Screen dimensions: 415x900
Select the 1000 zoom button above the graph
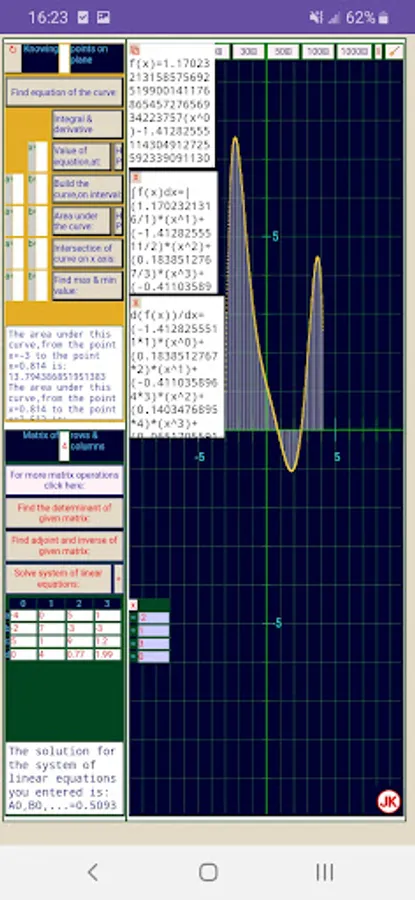point(318,52)
